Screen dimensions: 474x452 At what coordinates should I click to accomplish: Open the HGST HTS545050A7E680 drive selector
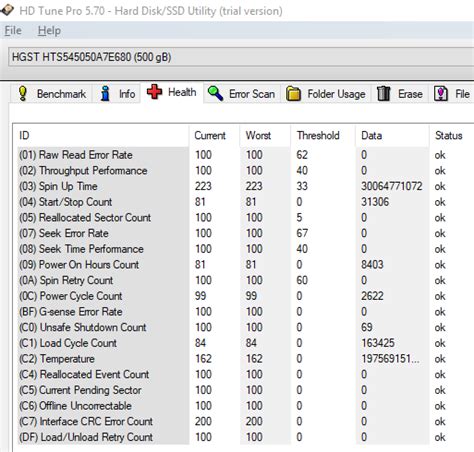pyautogui.click(x=241, y=57)
